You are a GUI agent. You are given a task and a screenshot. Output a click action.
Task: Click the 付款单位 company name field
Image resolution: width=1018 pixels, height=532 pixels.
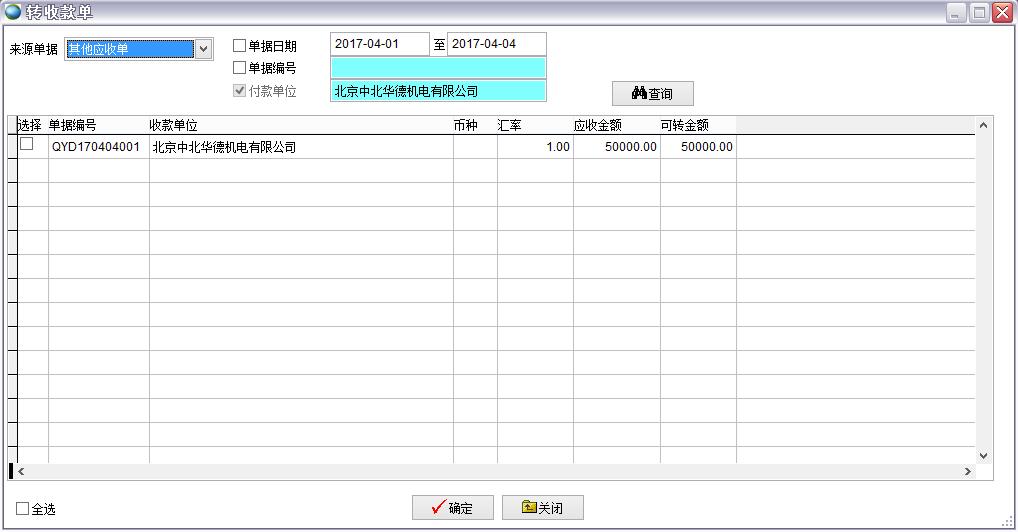[438, 91]
